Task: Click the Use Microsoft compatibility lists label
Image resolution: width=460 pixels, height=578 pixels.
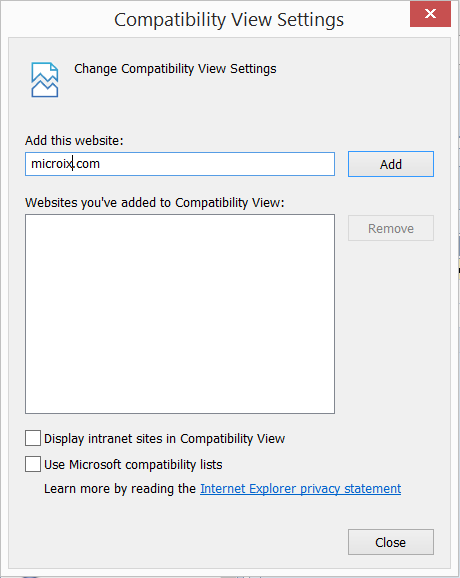Action: [x=133, y=464]
